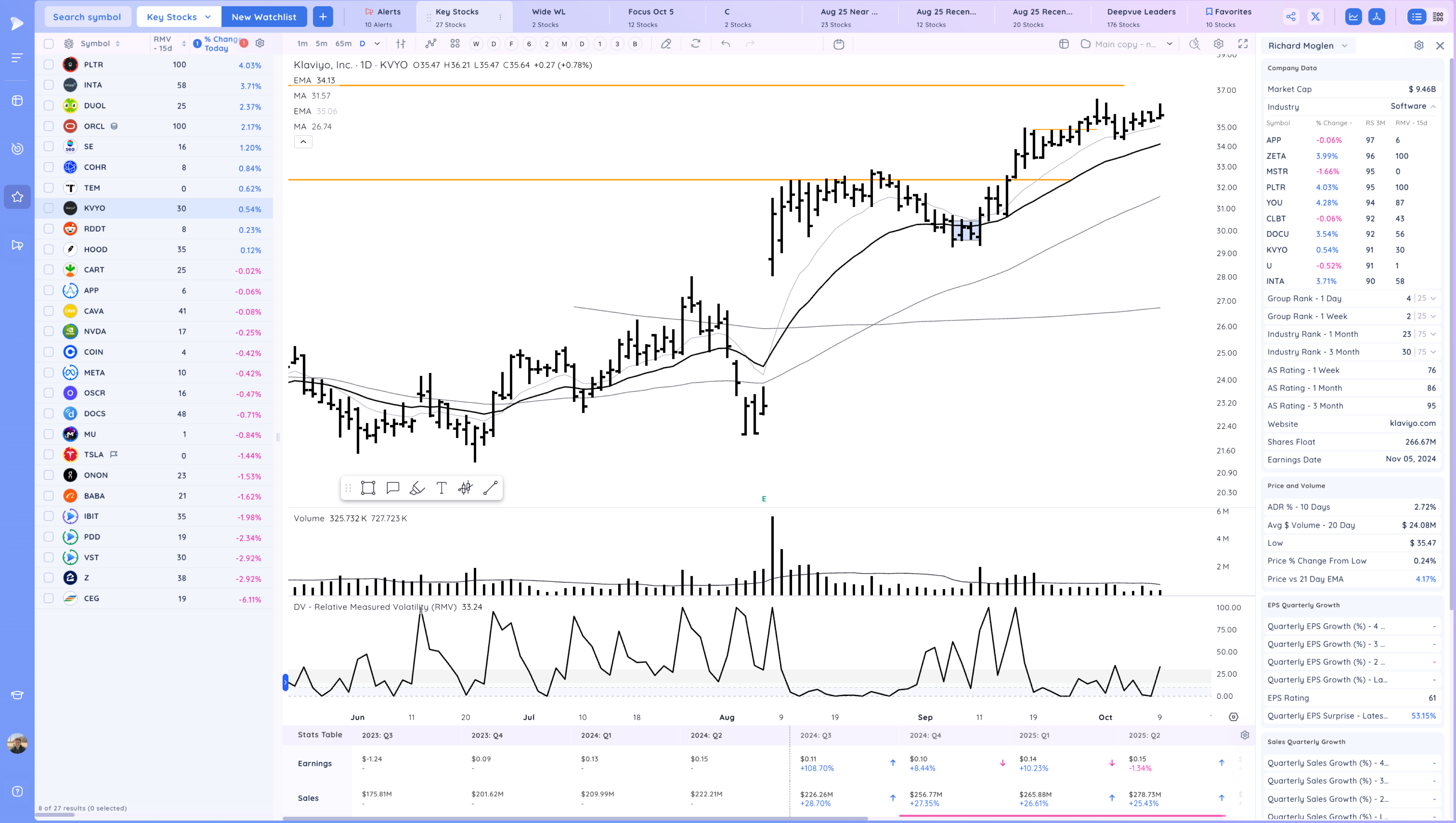The image size is (1456, 823).
Task: Open the Deepvue Leaders tab
Action: (x=1140, y=16)
